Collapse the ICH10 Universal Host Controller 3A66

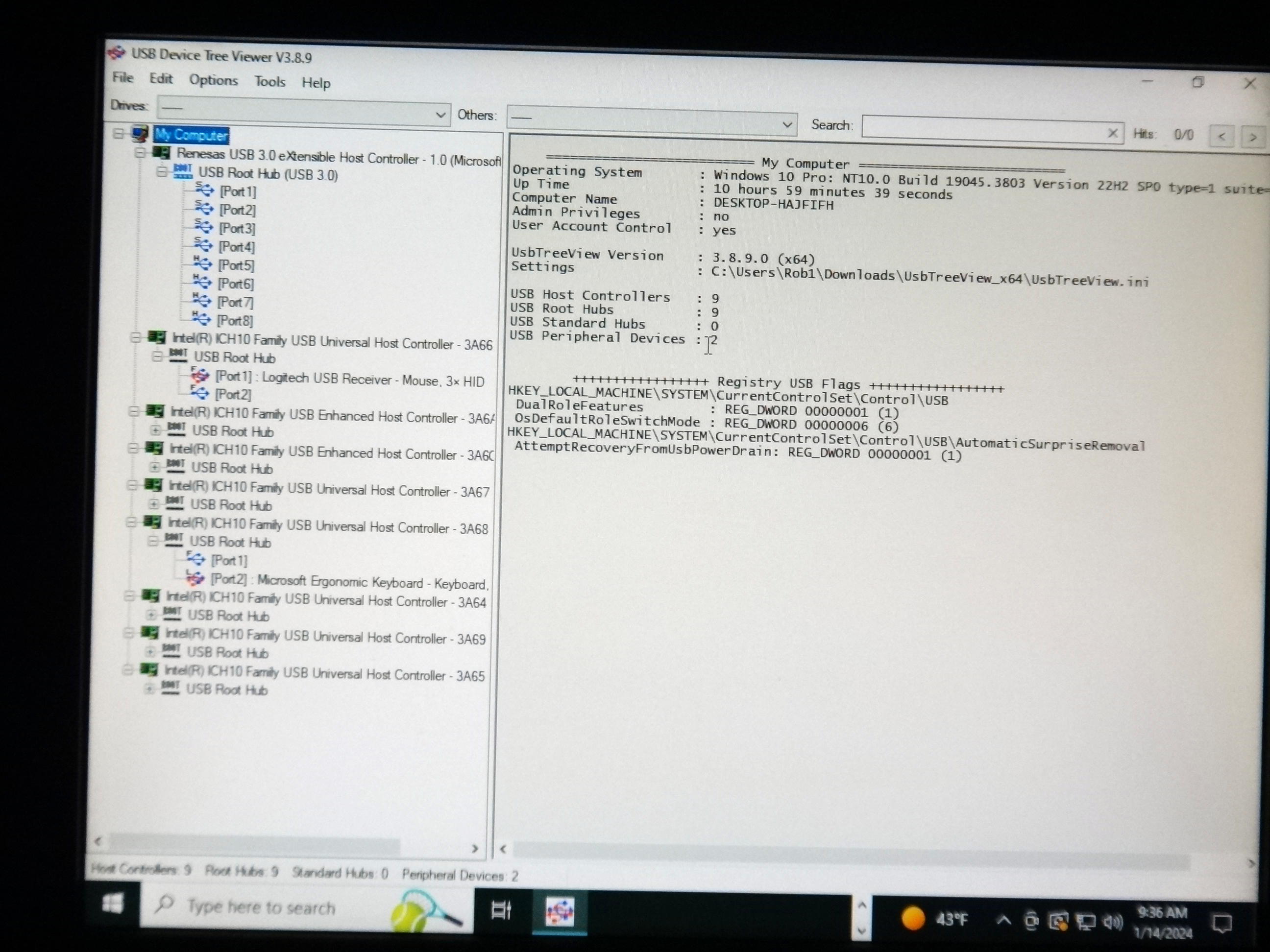point(136,337)
